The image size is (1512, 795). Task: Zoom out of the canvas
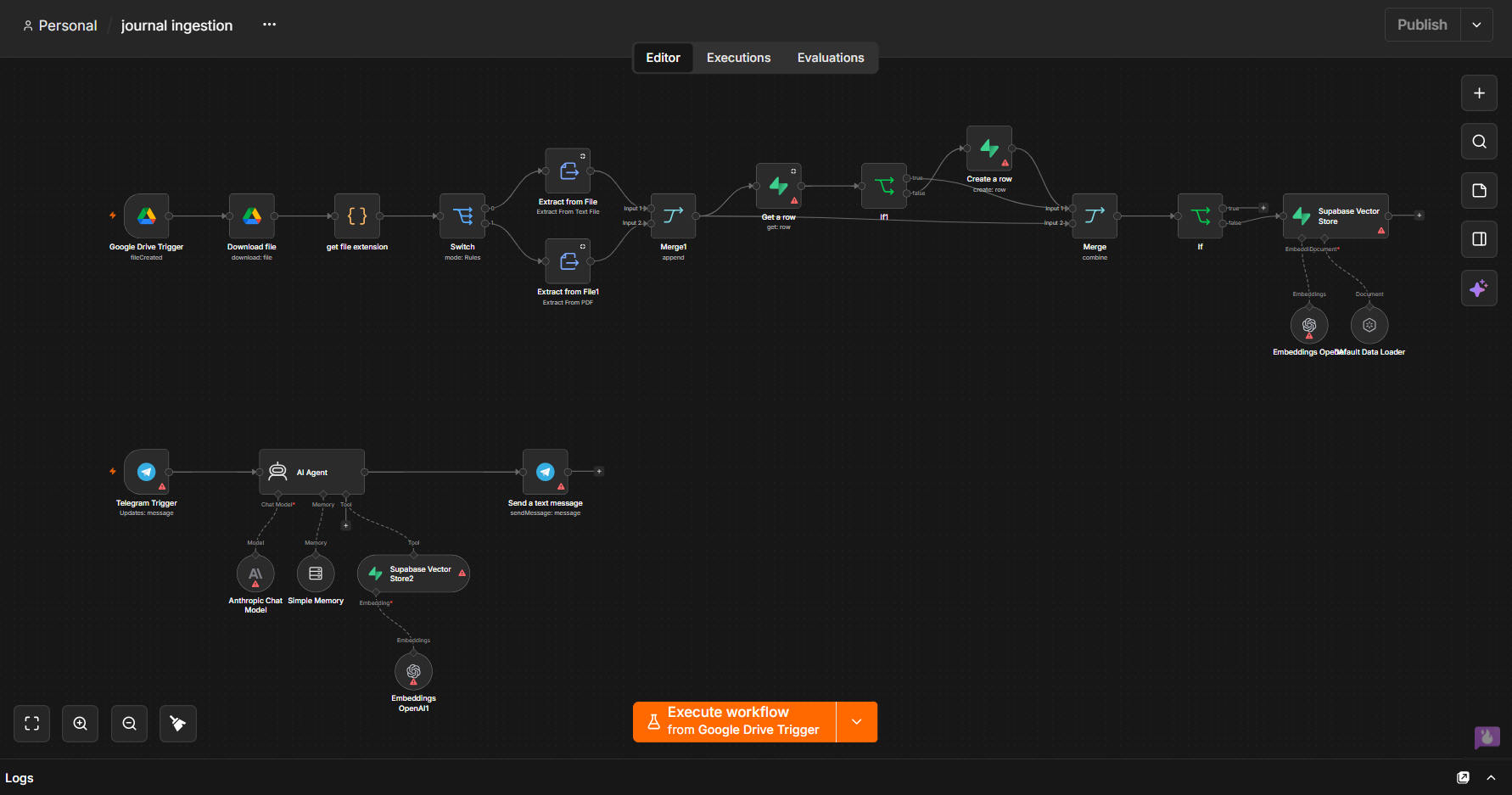[x=130, y=724]
